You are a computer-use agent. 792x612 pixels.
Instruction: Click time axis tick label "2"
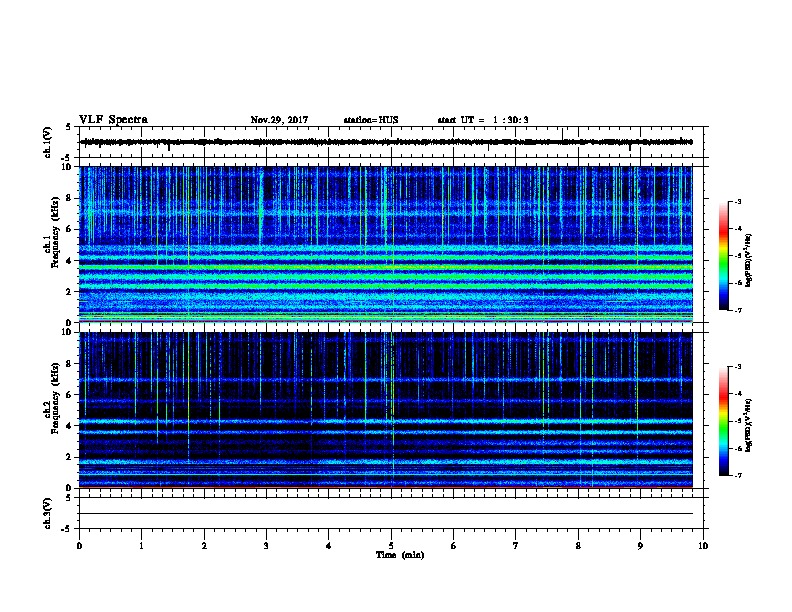point(204,546)
